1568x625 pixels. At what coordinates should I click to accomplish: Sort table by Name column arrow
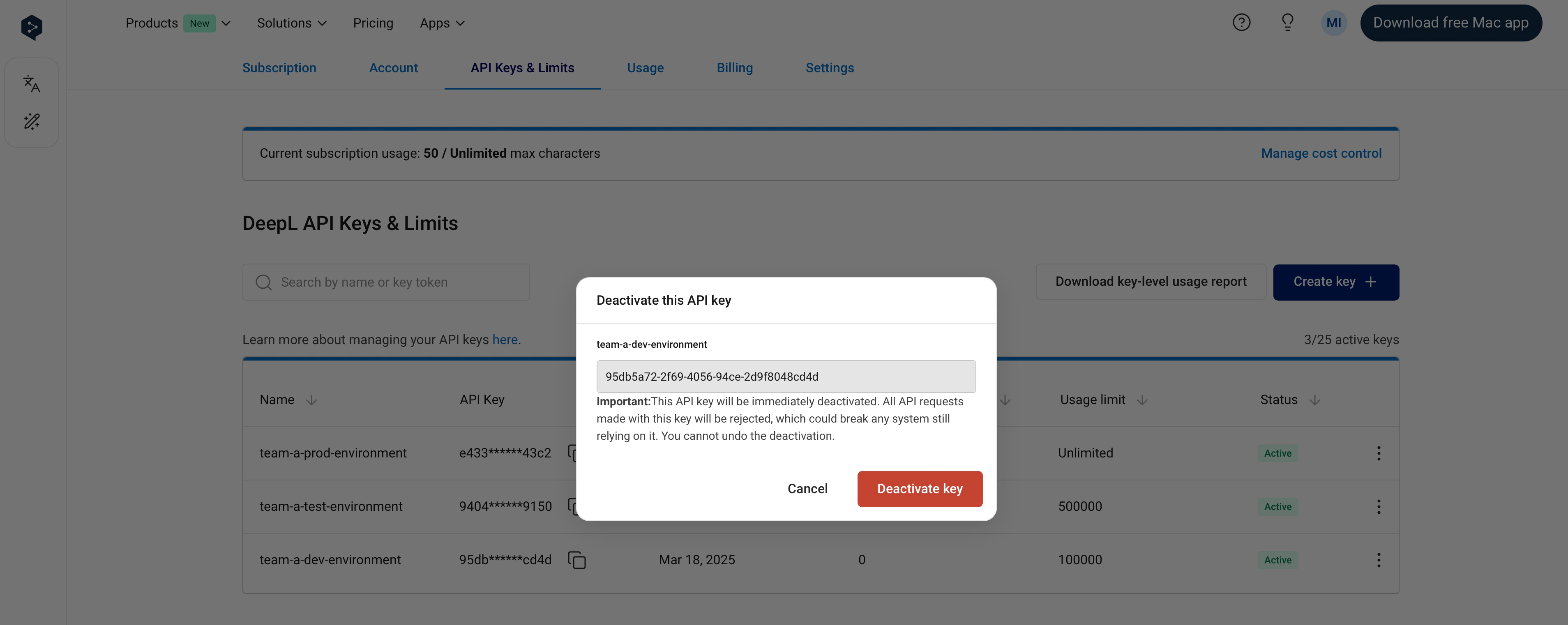pos(311,400)
